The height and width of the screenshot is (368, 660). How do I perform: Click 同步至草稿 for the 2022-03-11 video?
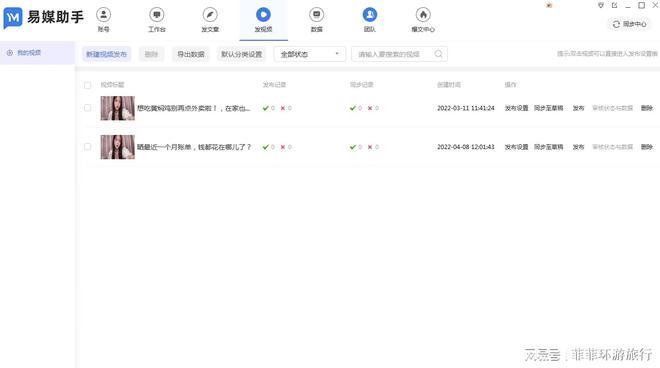[548, 108]
